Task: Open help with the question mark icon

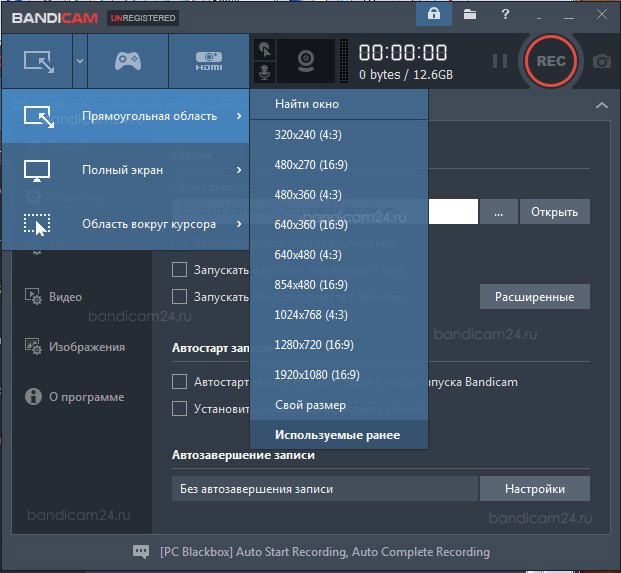Action: (505, 14)
